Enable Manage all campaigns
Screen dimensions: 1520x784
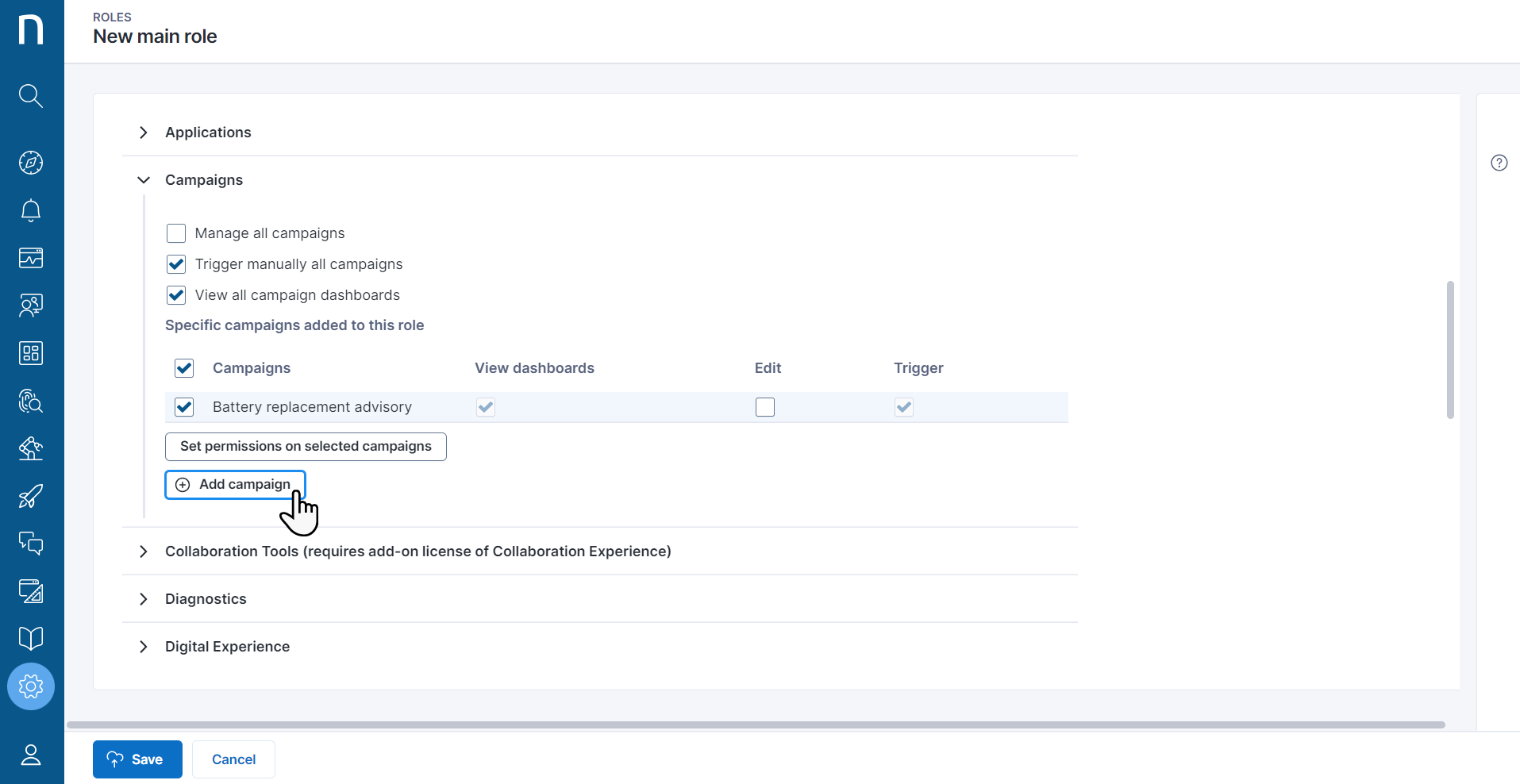175,233
